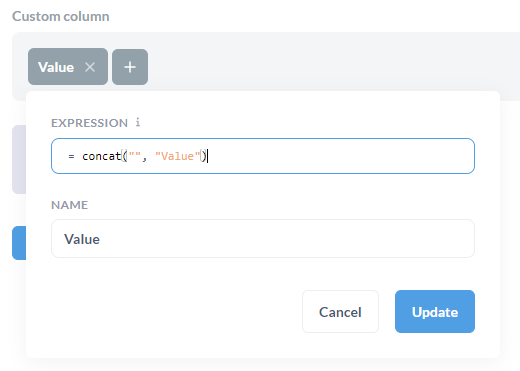Click the opening parenthesis after concat
Image resolution: width=520 pixels, height=371 pixels.
click(125, 156)
